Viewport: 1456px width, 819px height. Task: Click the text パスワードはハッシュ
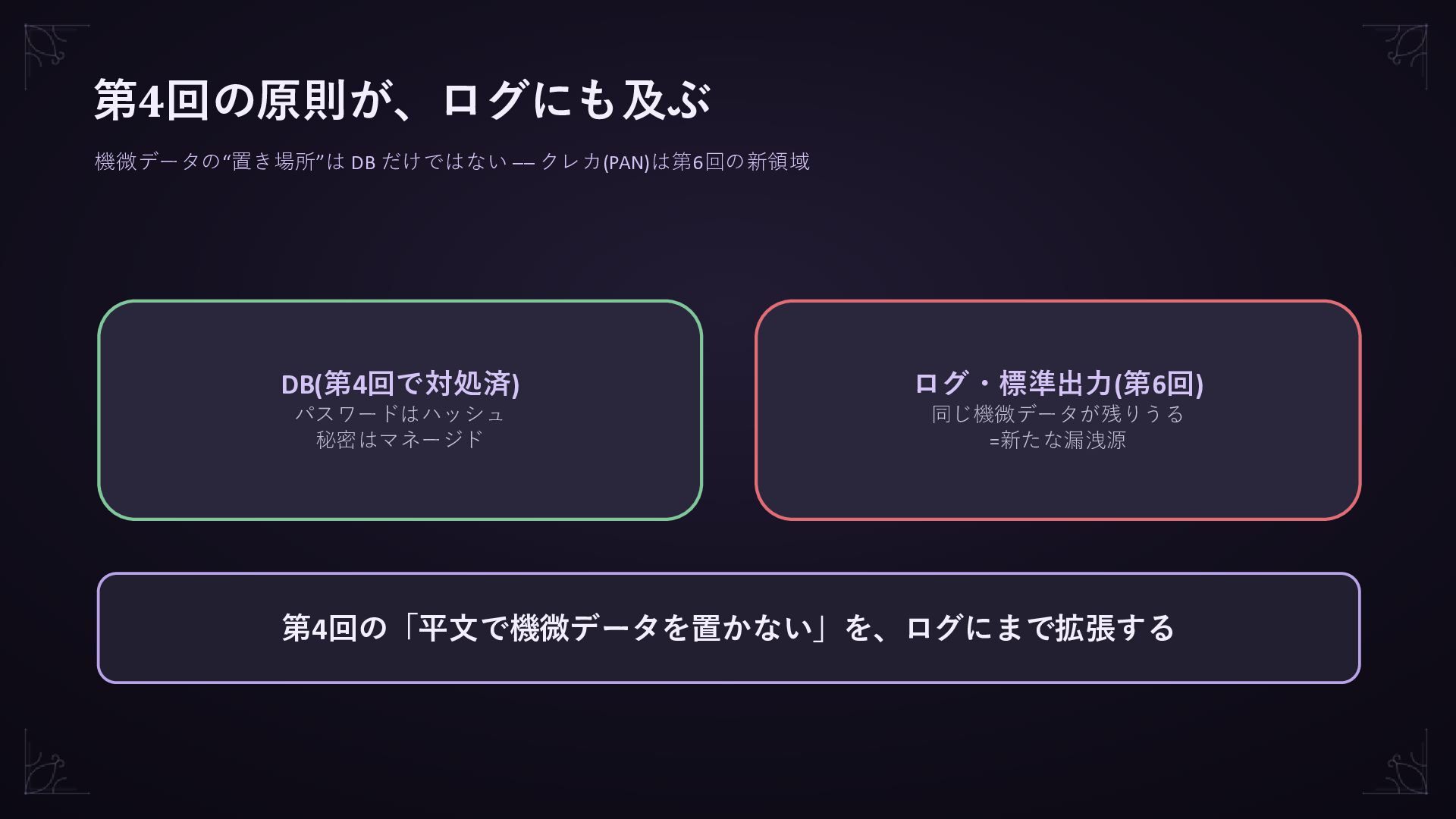pos(400,414)
